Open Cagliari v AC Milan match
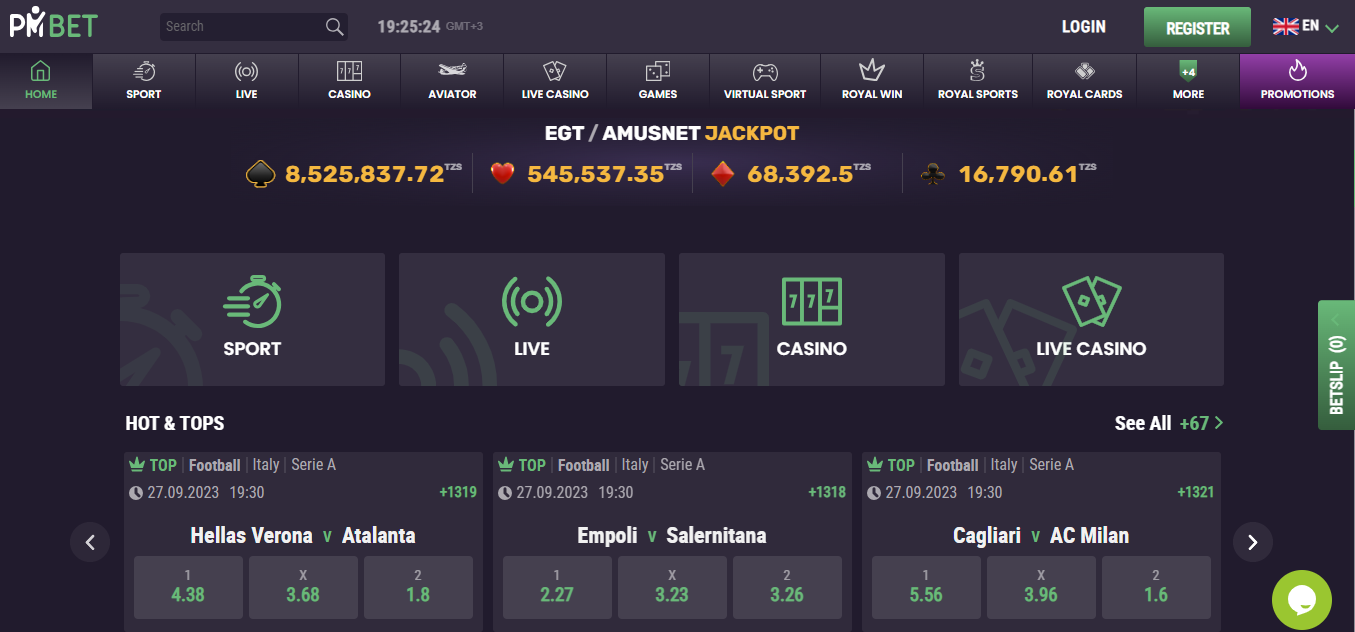Screen dimensions: 1355x632 (x=1041, y=535)
